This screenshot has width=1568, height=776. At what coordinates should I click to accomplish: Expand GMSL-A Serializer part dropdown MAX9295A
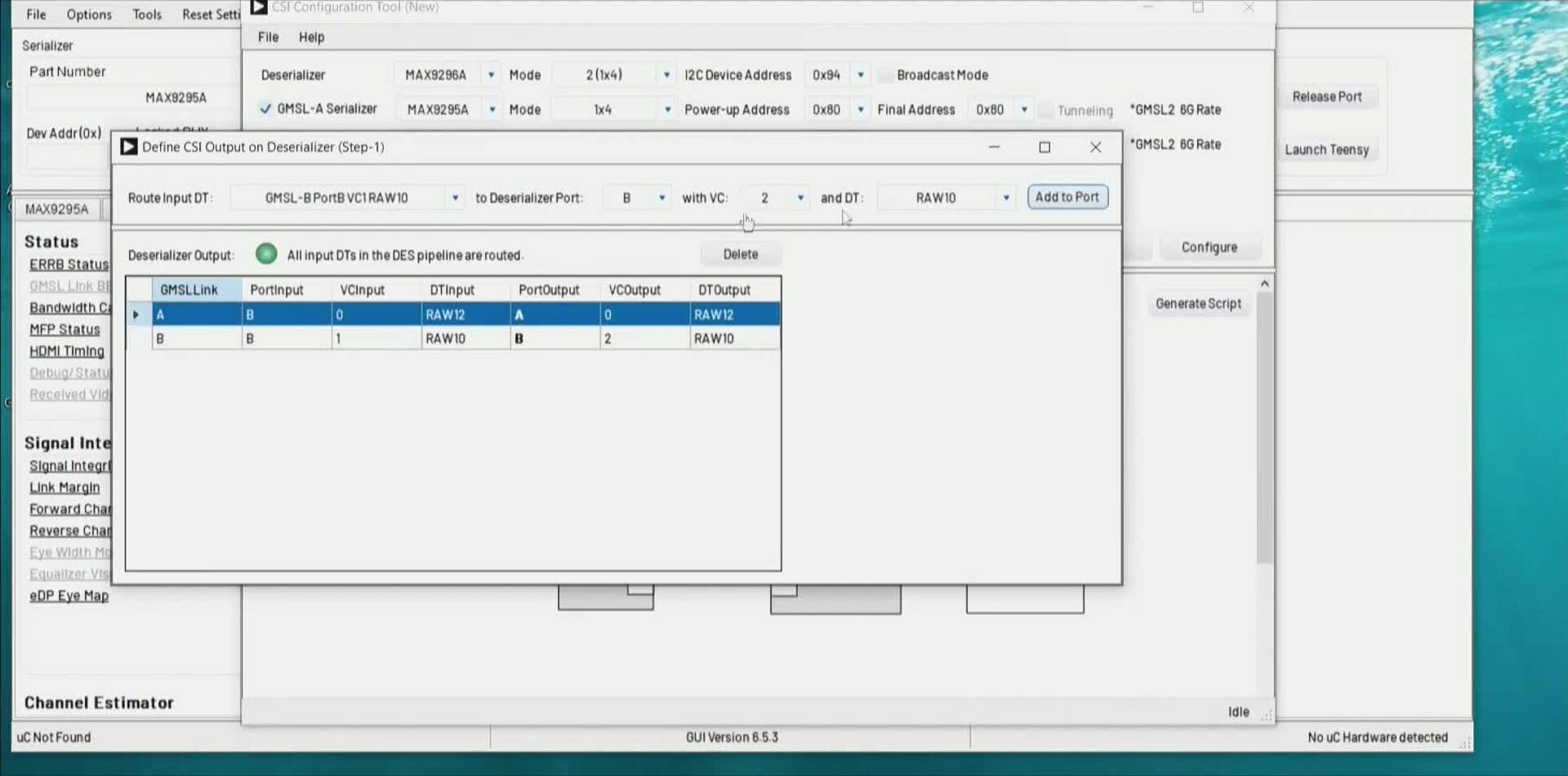(492, 109)
